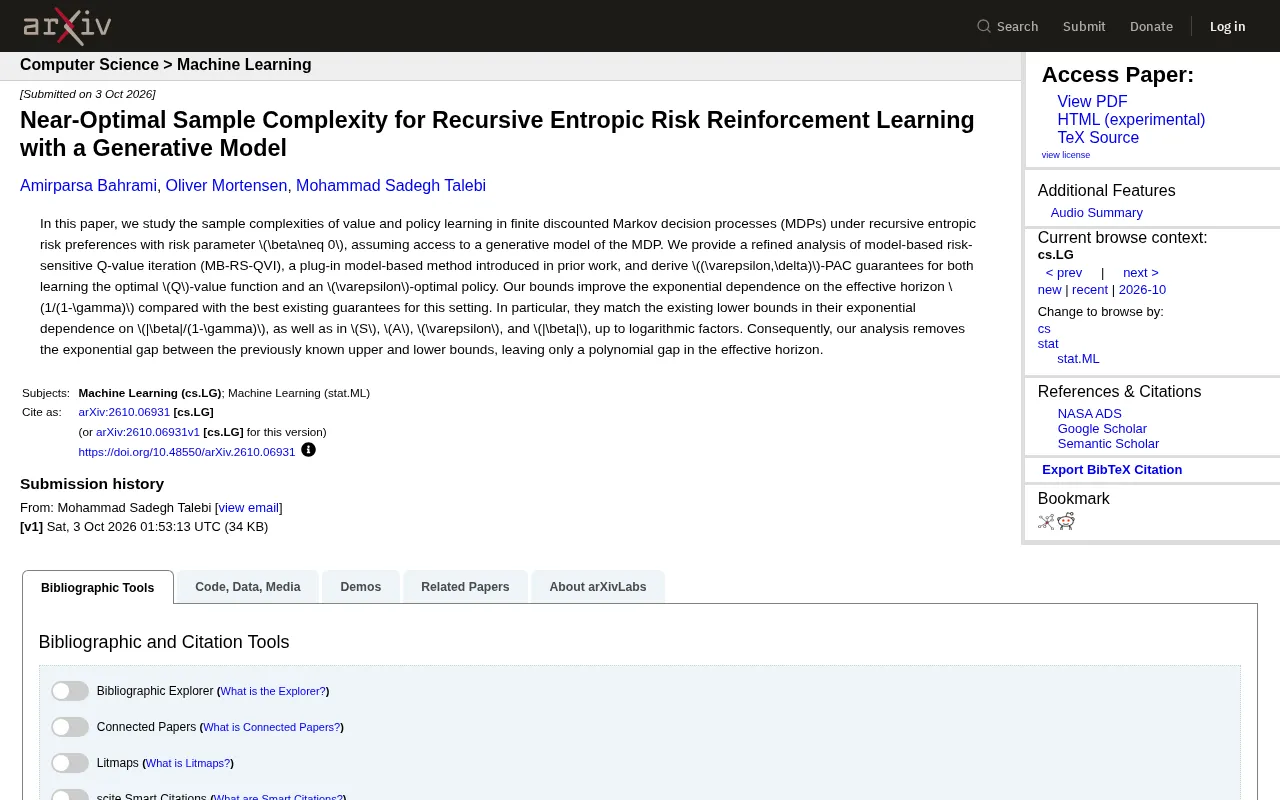The height and width of the screenshot is (800, 1280).
Task: Click the DOI info icon
Action: (x=308, y=450)
